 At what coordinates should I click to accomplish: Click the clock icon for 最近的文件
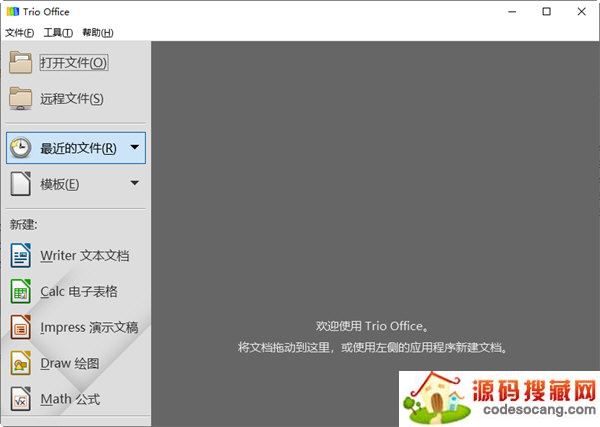[20, 148]
